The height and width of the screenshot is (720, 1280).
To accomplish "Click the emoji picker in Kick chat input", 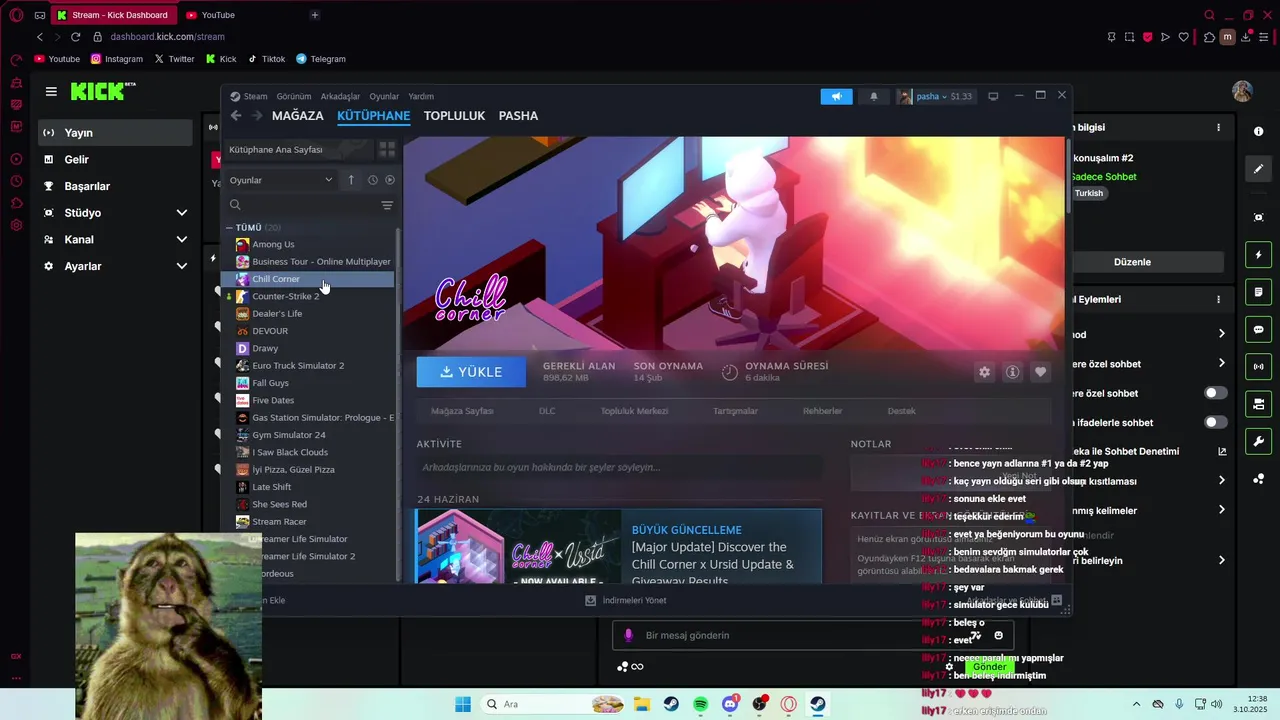I will click(998, 635).
